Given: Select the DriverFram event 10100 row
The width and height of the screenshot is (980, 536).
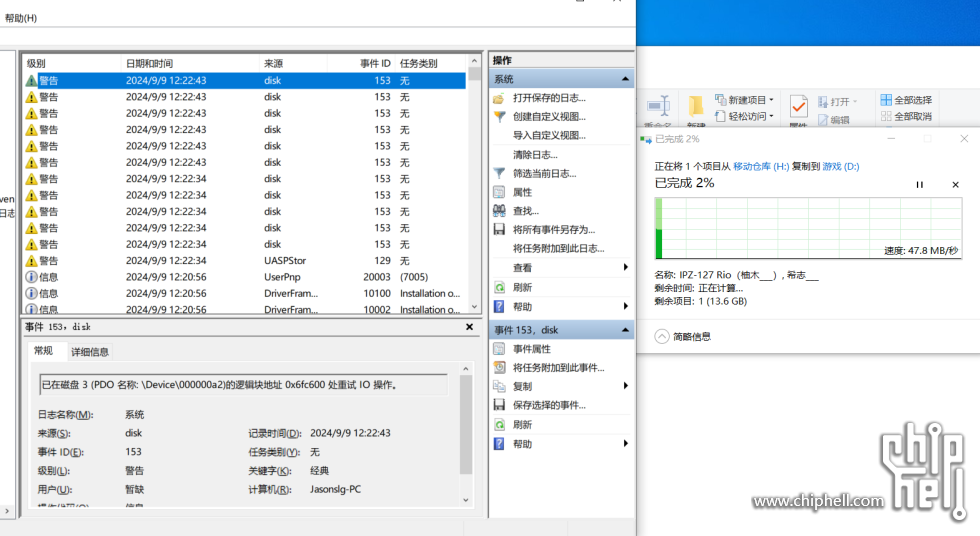Looking at the screenshot, I should click(x=245, y=294).
